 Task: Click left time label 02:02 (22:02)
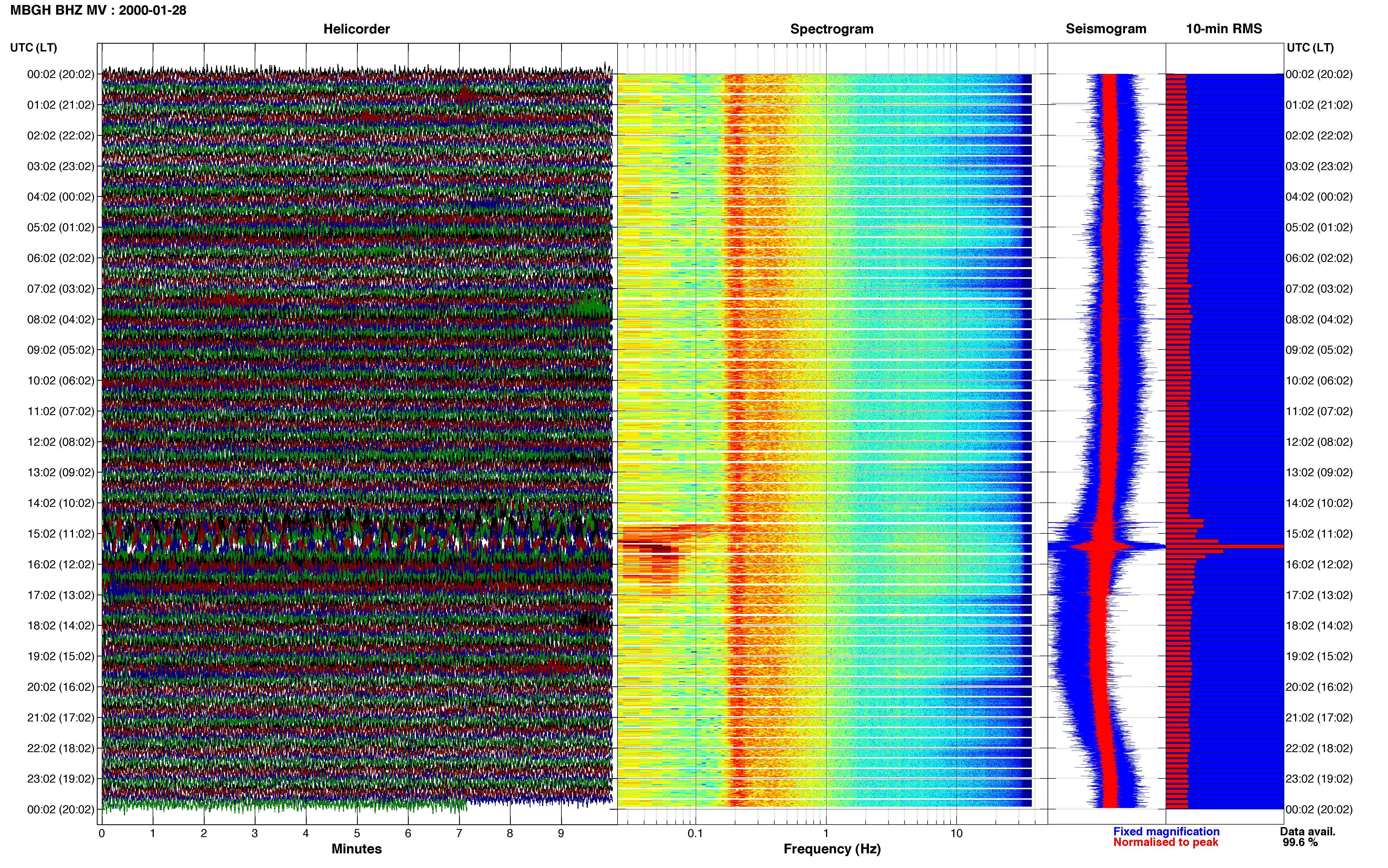click(61, 135)
